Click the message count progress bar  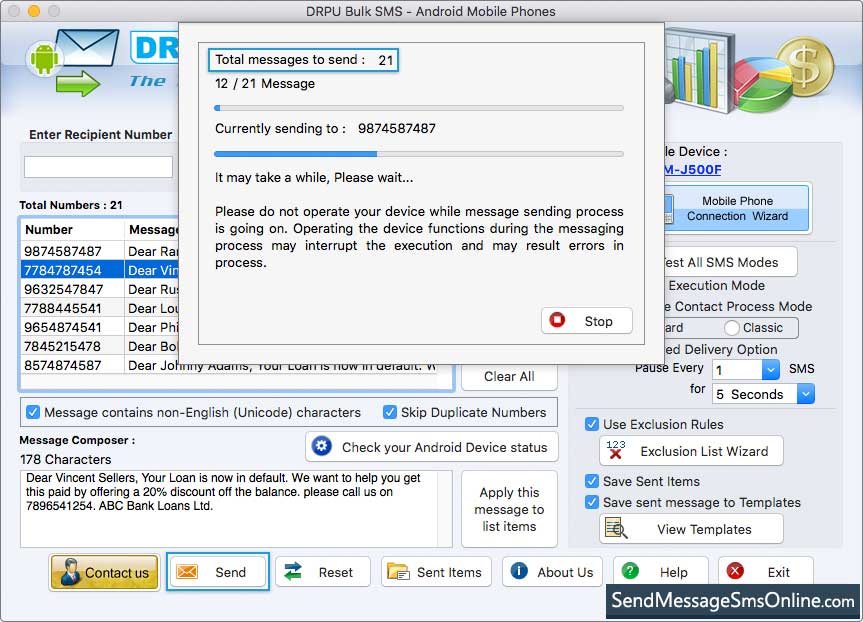click(x=418, y=108)
